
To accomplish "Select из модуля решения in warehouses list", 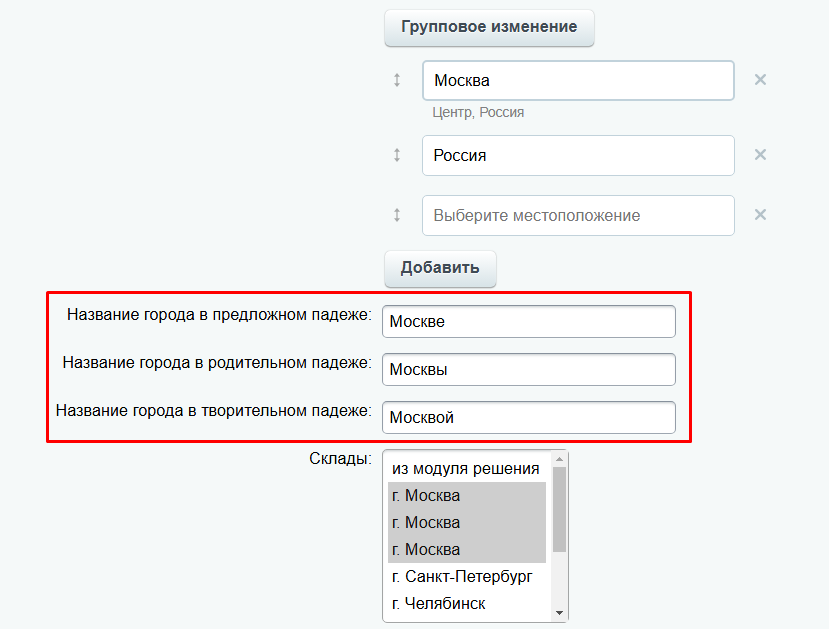I will pos(466,468).
